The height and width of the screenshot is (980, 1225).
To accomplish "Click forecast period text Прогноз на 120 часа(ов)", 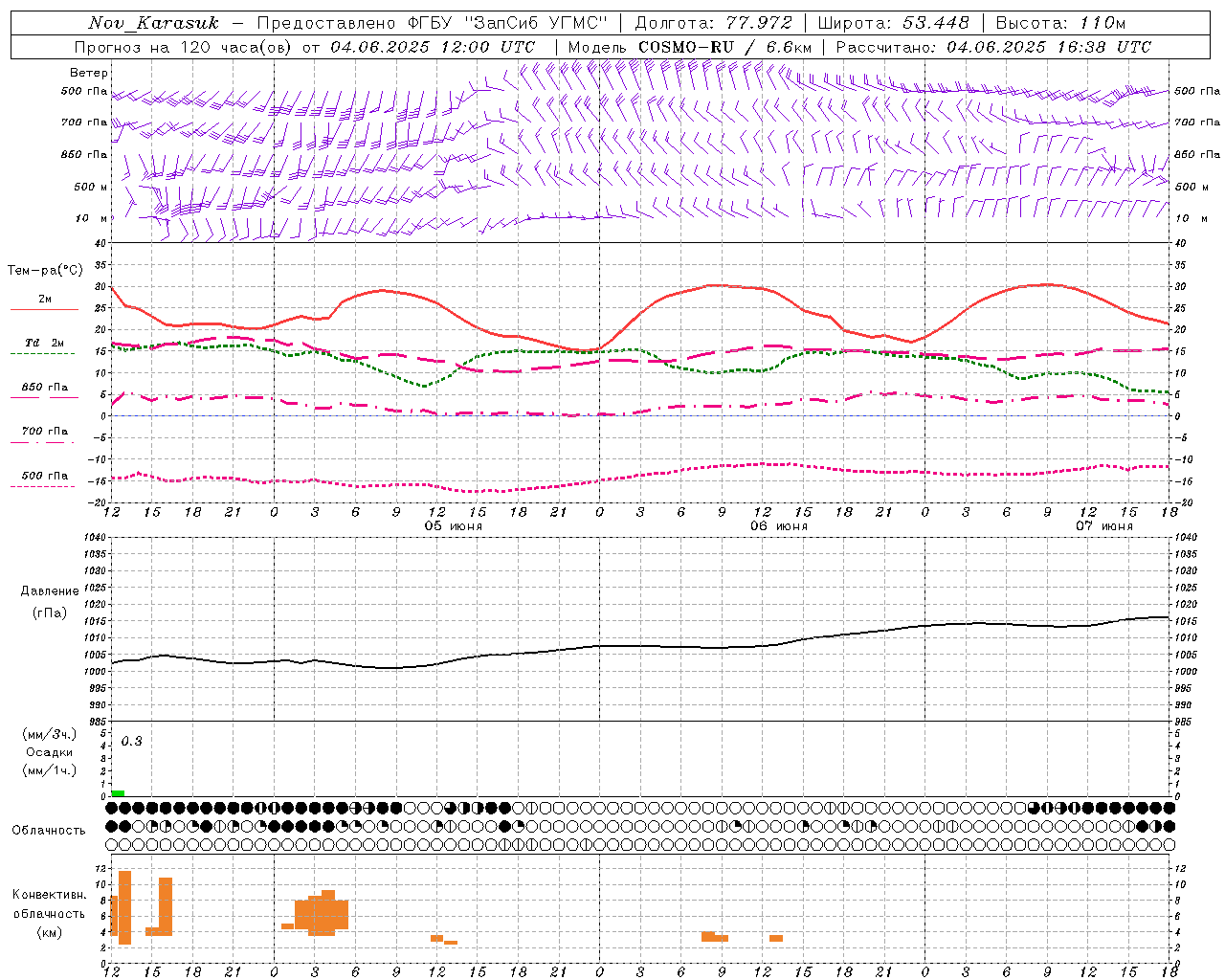I will coord(185,47).
